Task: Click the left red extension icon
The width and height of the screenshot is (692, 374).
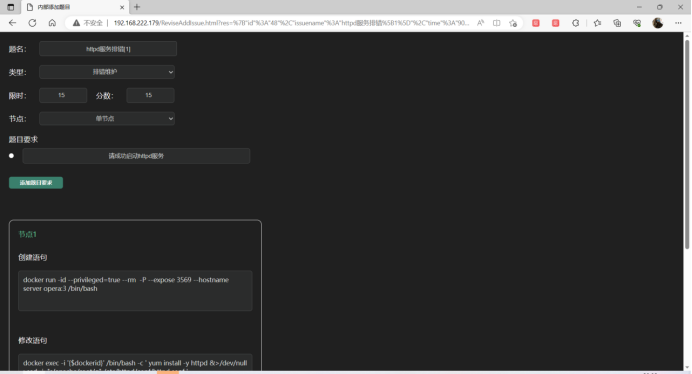Action: pyautogui.click(x=536, y=23)
